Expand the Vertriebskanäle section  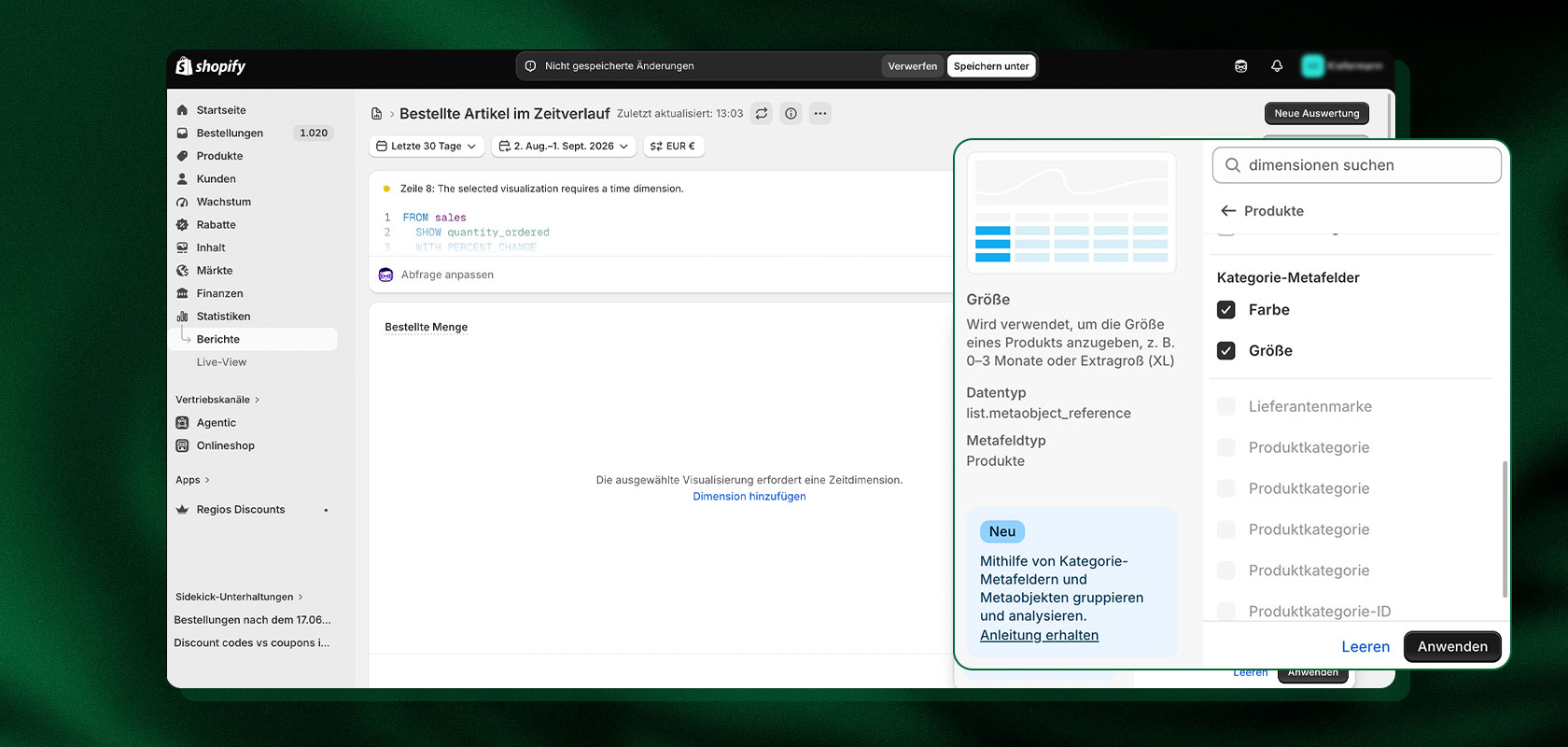pos(217,400)
